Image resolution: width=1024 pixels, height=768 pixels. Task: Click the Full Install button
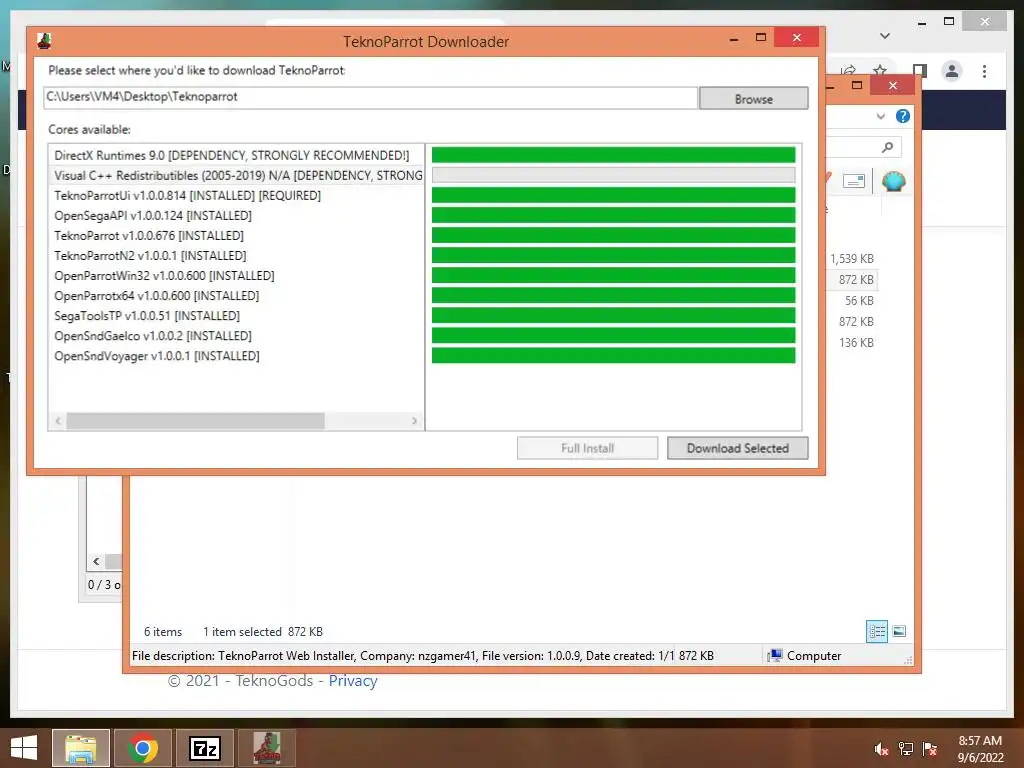tap(587, 448)
